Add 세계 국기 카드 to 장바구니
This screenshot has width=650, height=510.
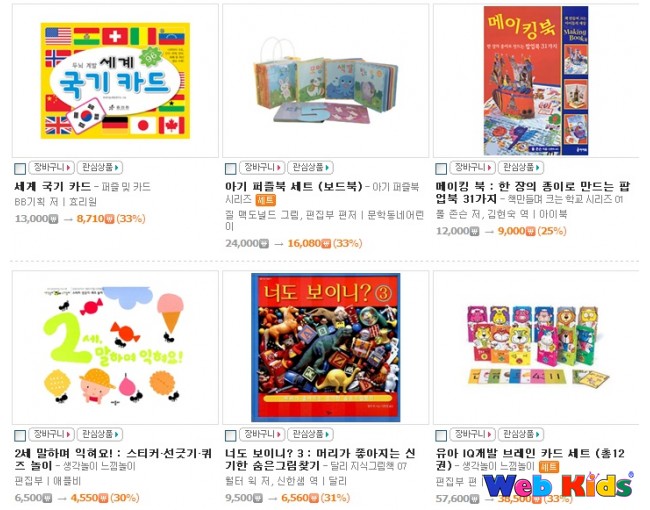(x=51, y=168)
